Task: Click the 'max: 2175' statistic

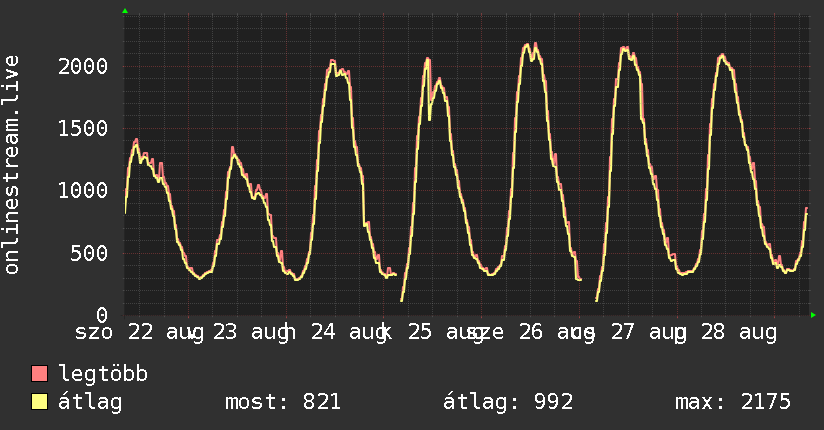Action: coord(733,402)
